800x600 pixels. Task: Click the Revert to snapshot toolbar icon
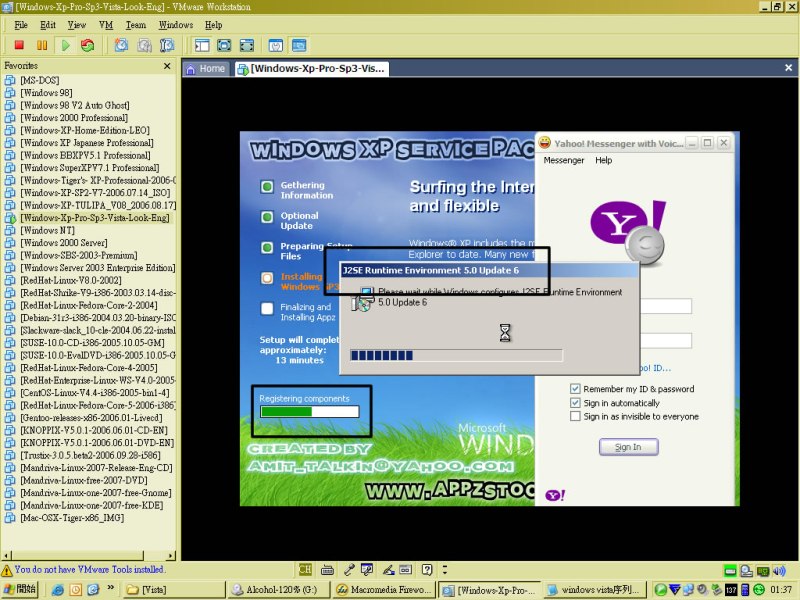click(144, 45)
